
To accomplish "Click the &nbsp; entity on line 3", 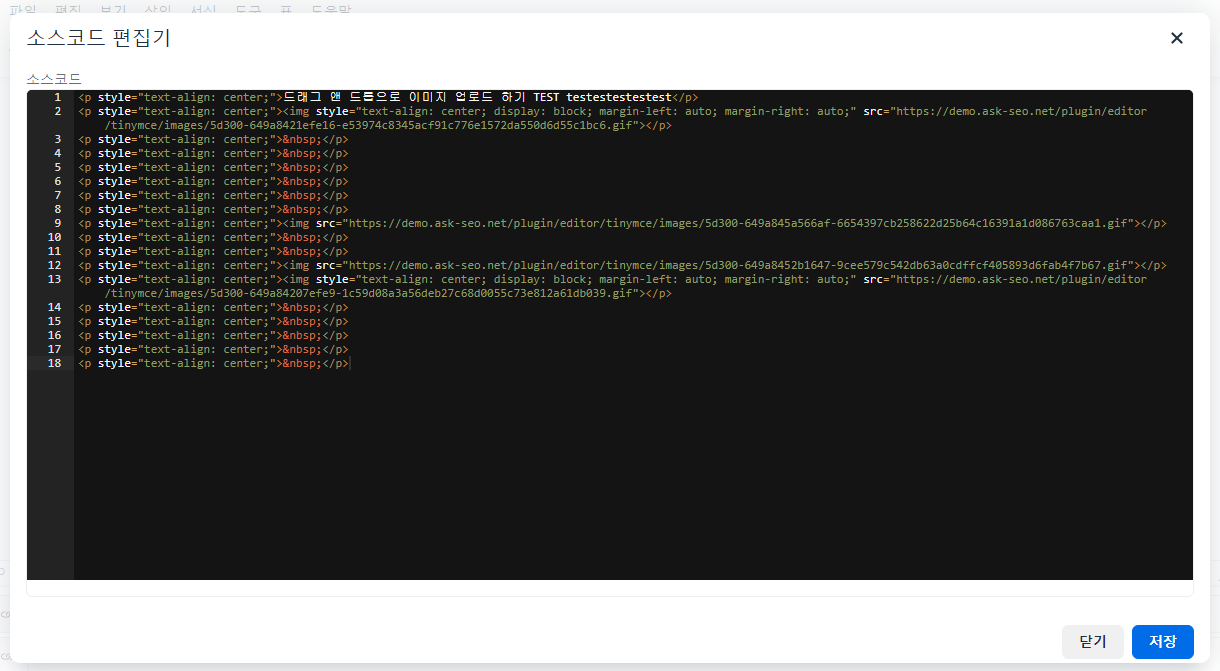I will 302,140.
